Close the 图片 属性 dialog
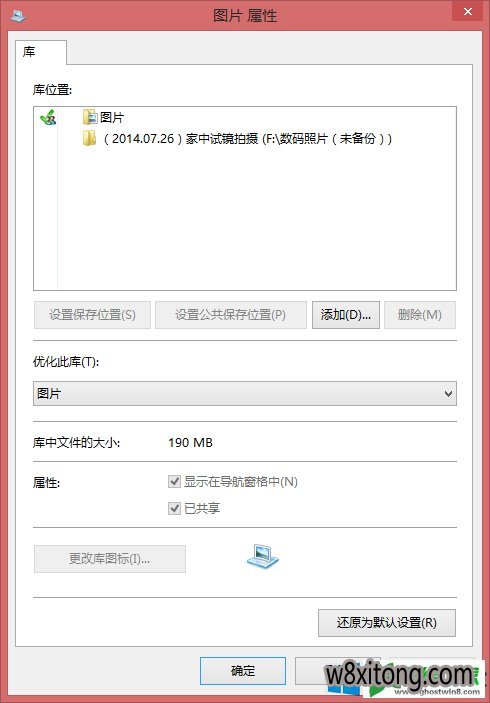The width and height of the screenshot is (490, 703). point(468,11)
